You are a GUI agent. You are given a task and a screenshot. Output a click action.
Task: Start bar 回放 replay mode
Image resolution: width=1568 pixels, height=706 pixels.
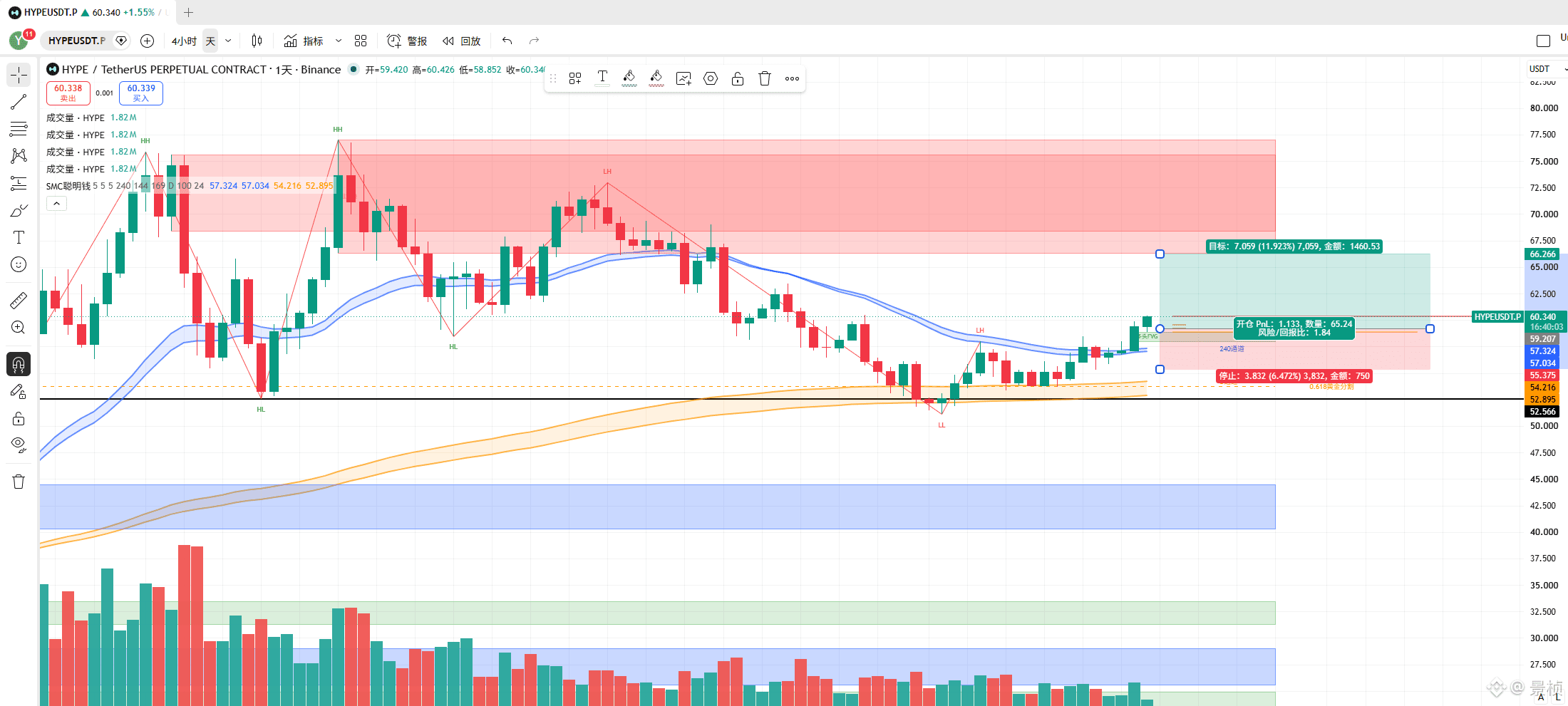coord(461,41)
